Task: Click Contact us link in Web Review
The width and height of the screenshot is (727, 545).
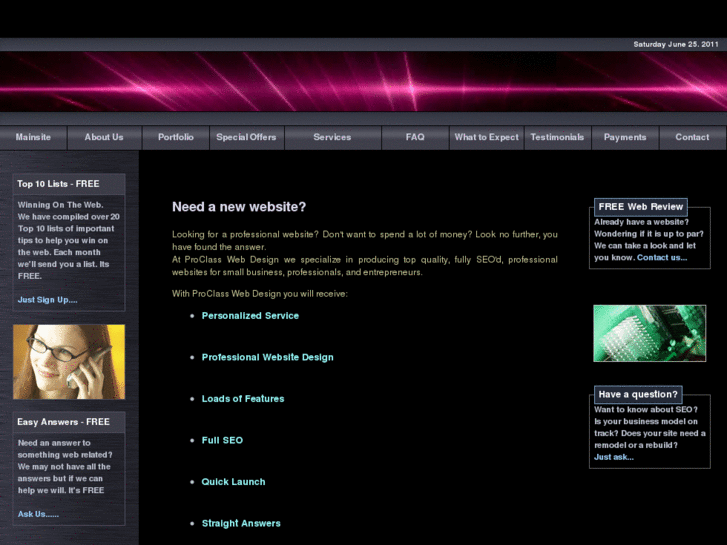Action: (x=662, y=257)
